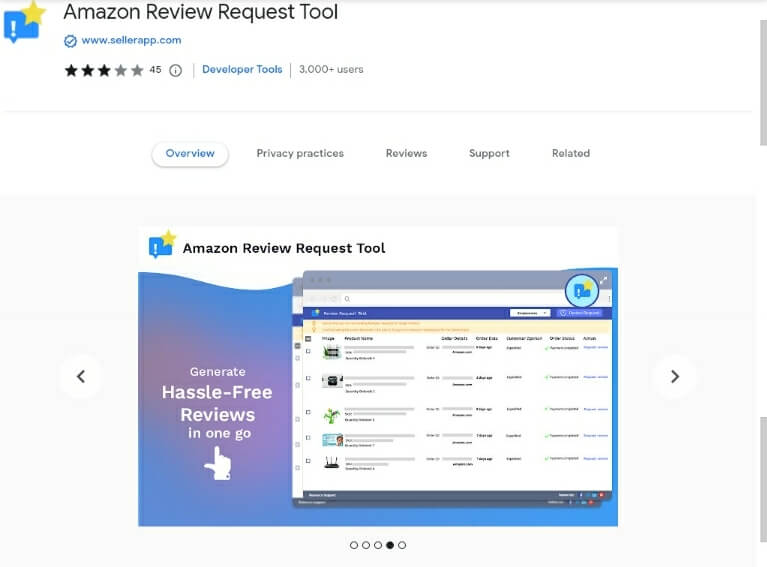Open www.sellerapp.com publisher link
This screenshot has width=767, height=567.
[x=131, y=40]
